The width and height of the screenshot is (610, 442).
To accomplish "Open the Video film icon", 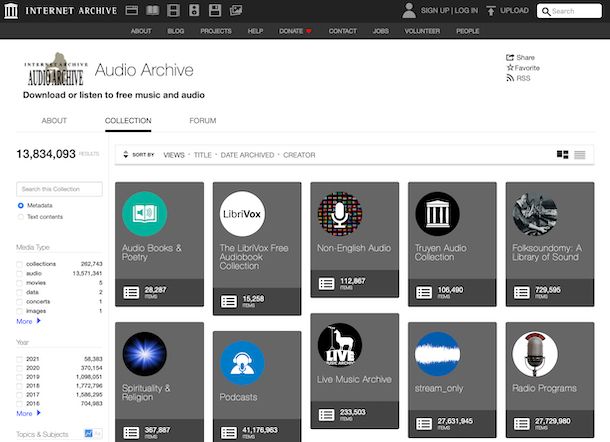I will (x=173, y=11).
